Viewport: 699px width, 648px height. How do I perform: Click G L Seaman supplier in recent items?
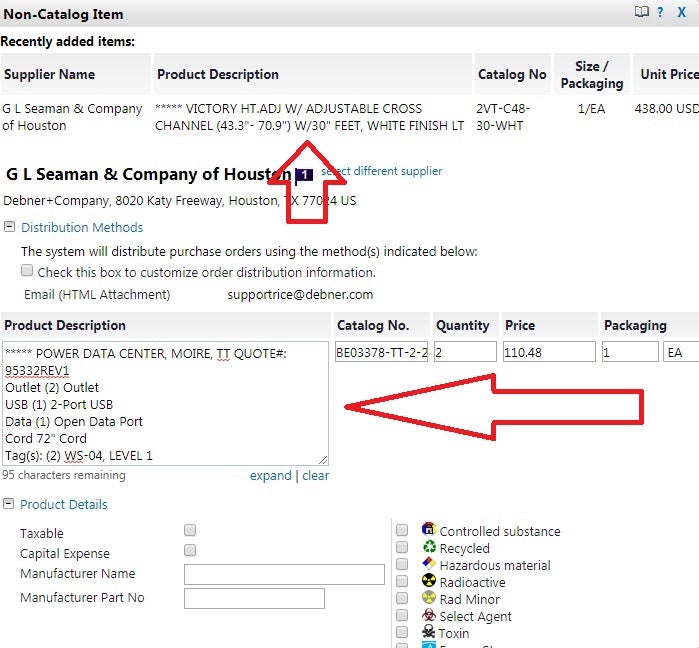[72, 117]
